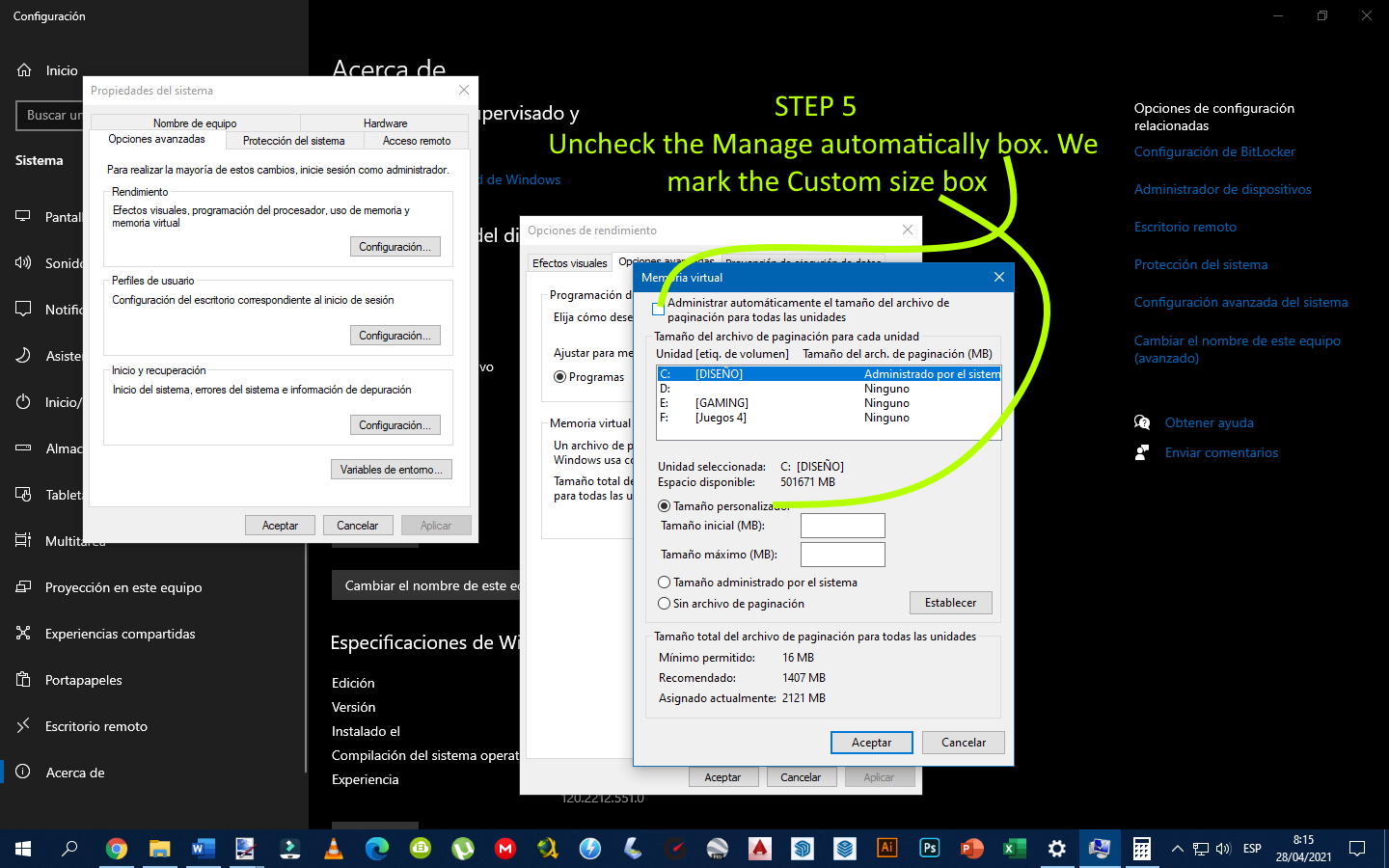Switch to Hardware tab

(x=385, y=123)
